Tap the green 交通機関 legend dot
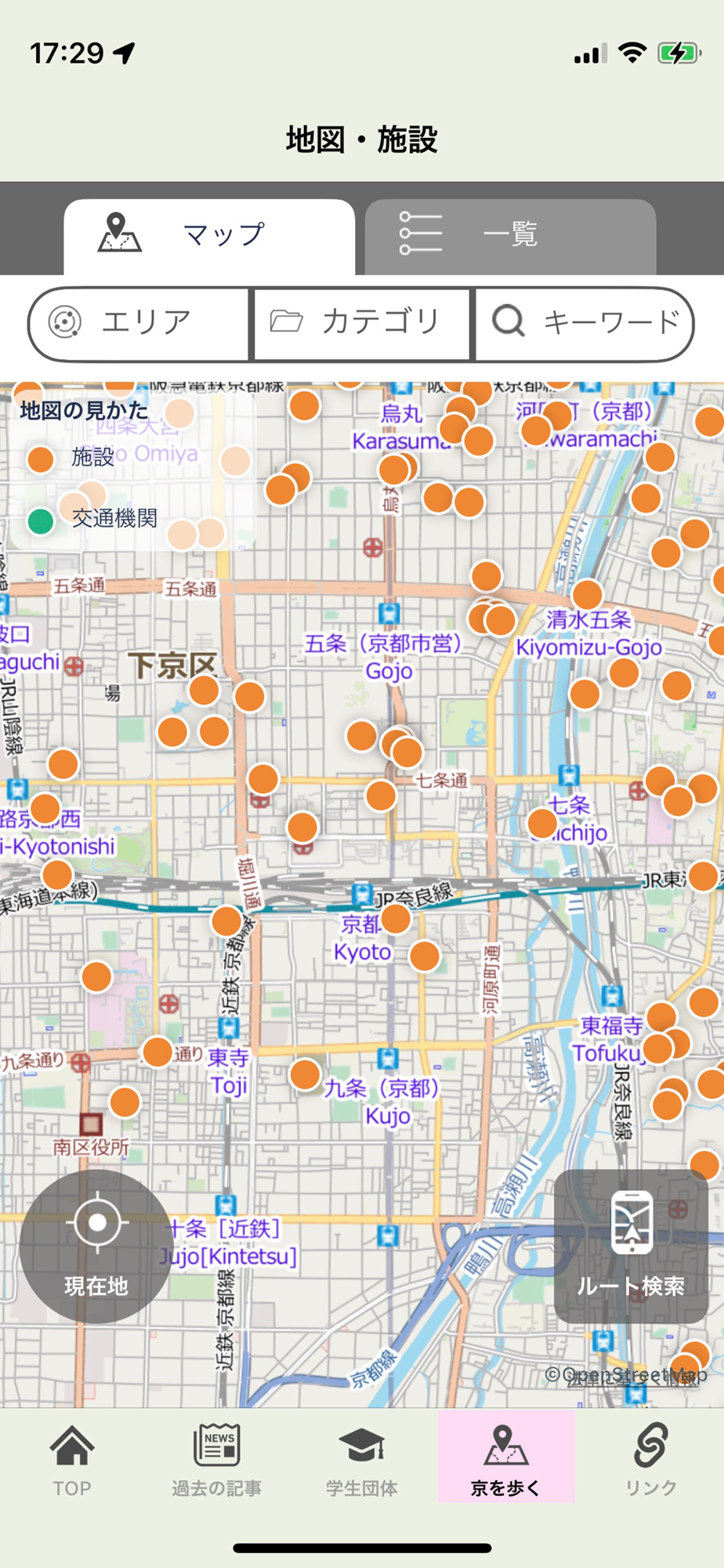Viewport: 724px width, 1568px height. [x=41, y=520]
